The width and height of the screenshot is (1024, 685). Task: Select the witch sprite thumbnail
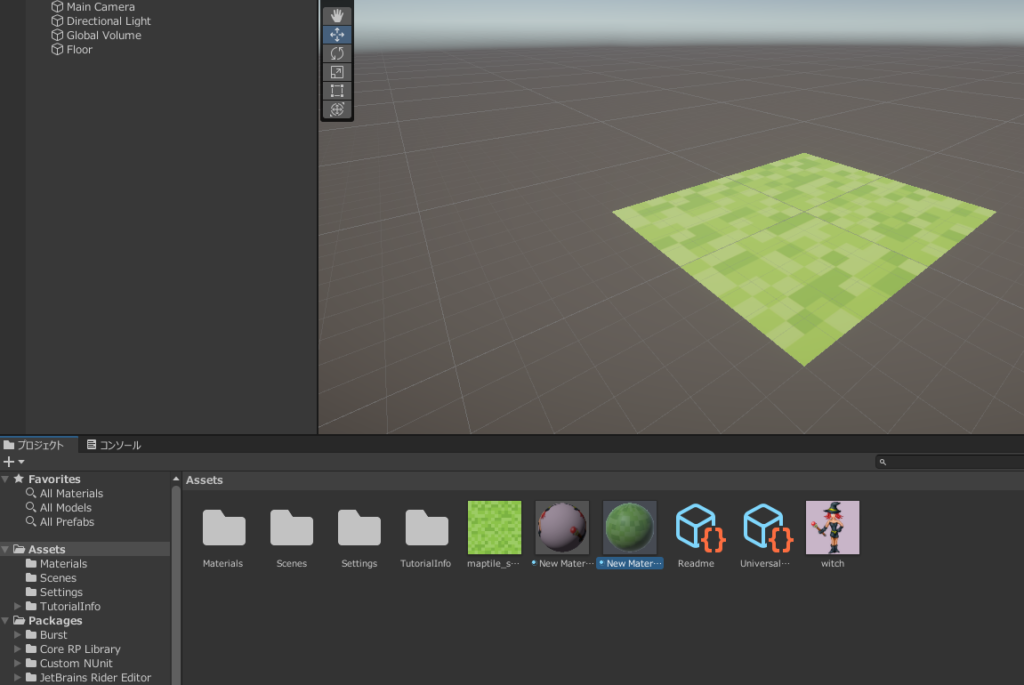tap(832, 527)
